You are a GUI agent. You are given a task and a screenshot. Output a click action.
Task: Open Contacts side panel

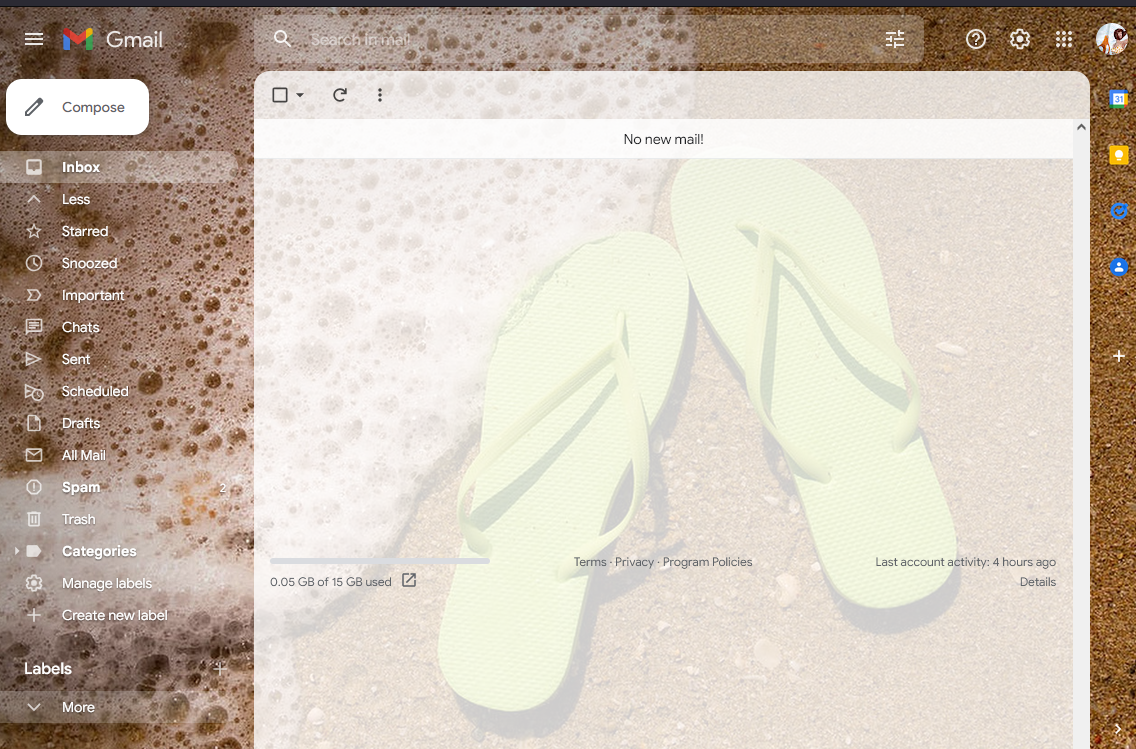click(1119, 267)
